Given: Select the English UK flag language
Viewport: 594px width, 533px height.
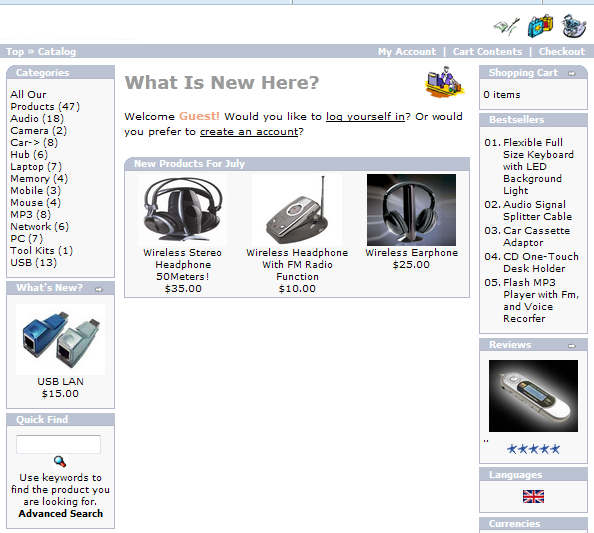Looking at the screenshot, I should click(x=533, y=496).
